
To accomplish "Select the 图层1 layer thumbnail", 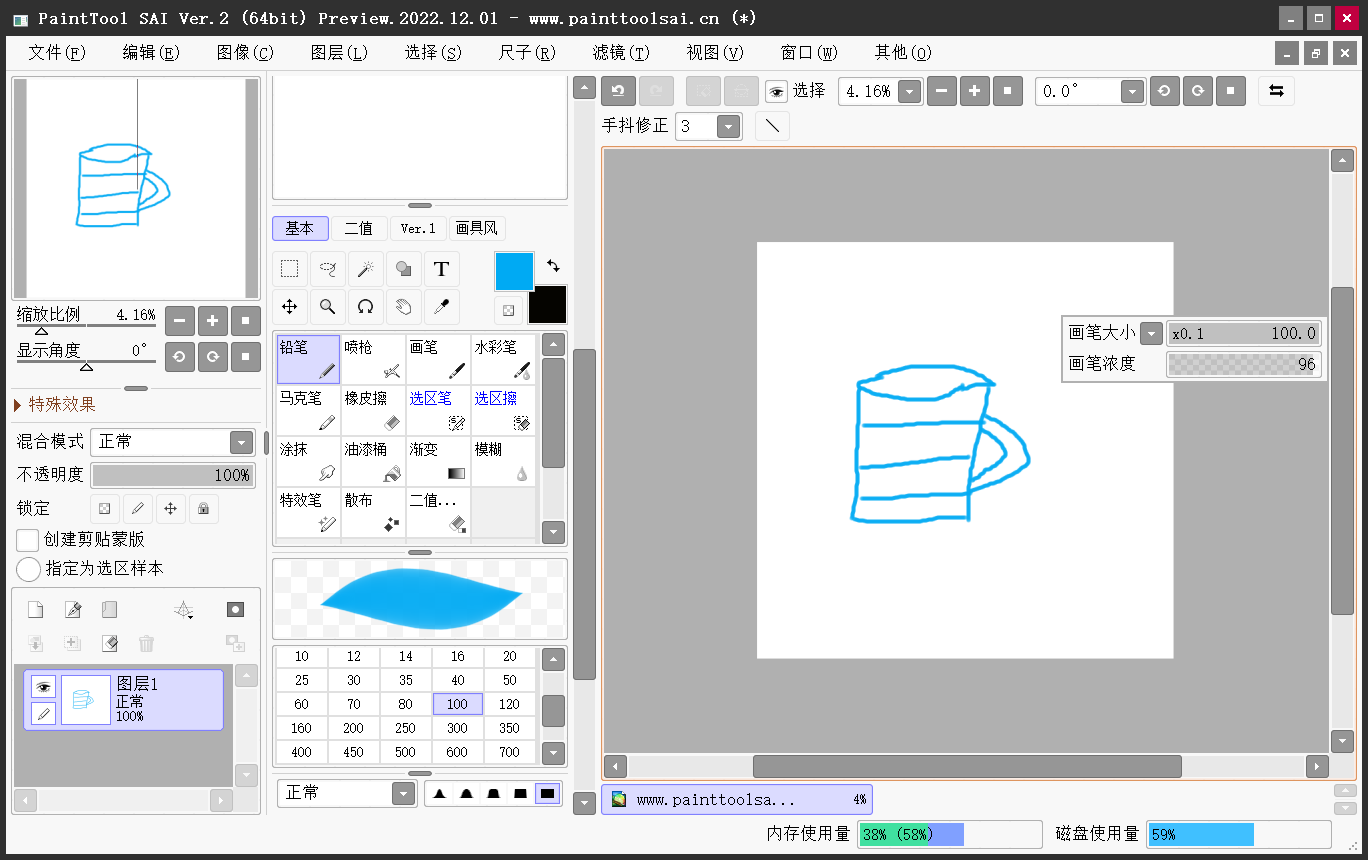I will [86, 700].
